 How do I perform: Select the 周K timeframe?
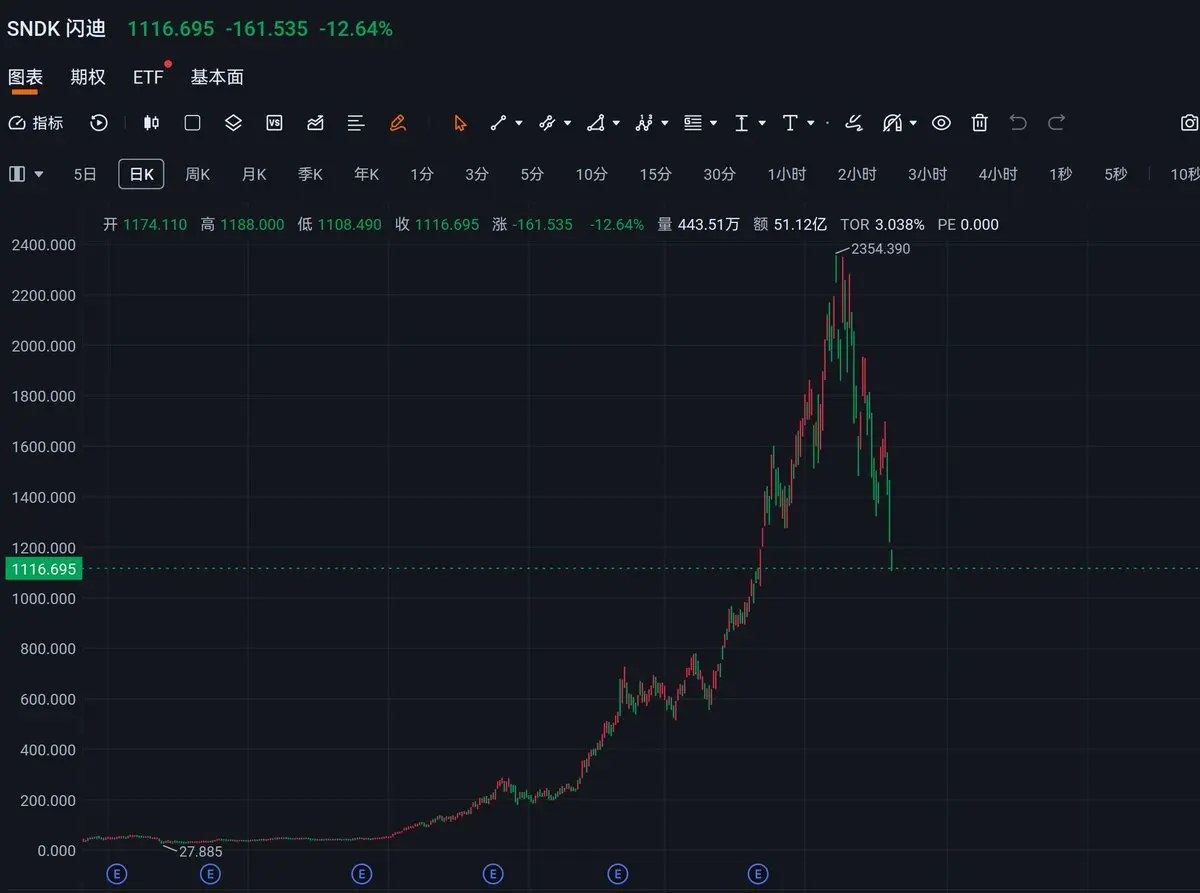point(197,174)
